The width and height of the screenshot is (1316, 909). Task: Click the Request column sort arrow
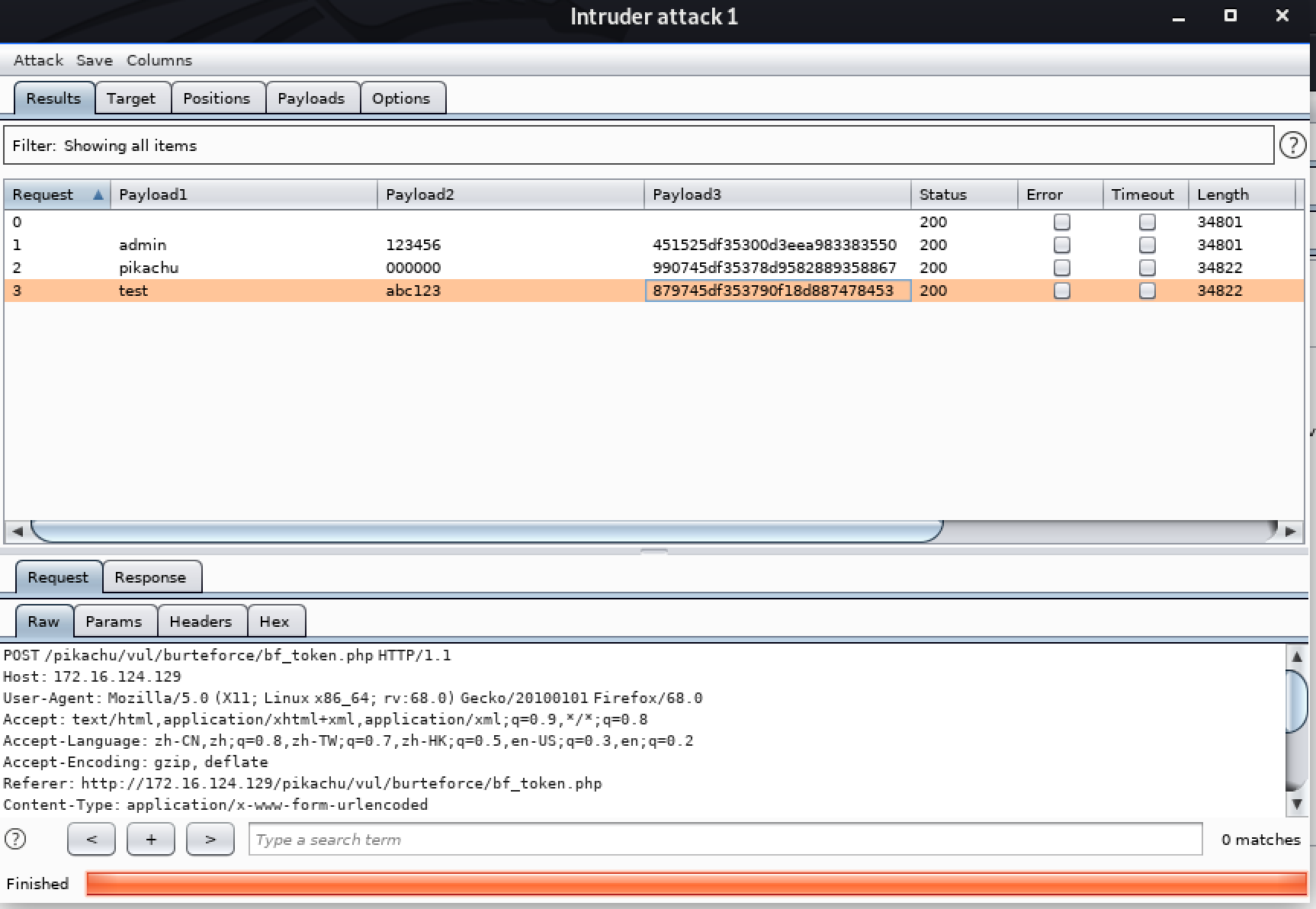click(98, 194)
